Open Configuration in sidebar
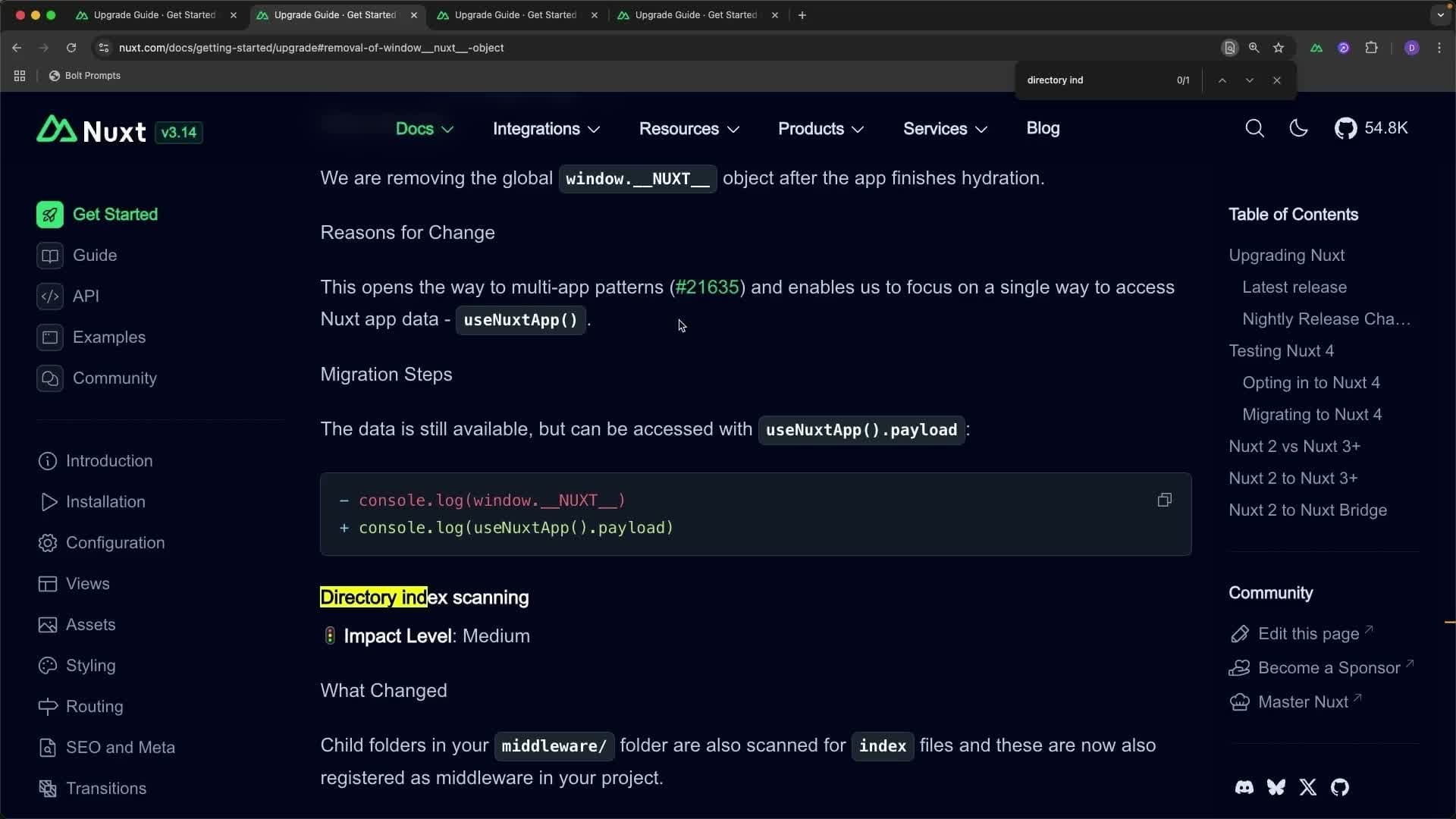This screenshot has width=1456, height=819. pyautogui.click(x=101, y=543)
